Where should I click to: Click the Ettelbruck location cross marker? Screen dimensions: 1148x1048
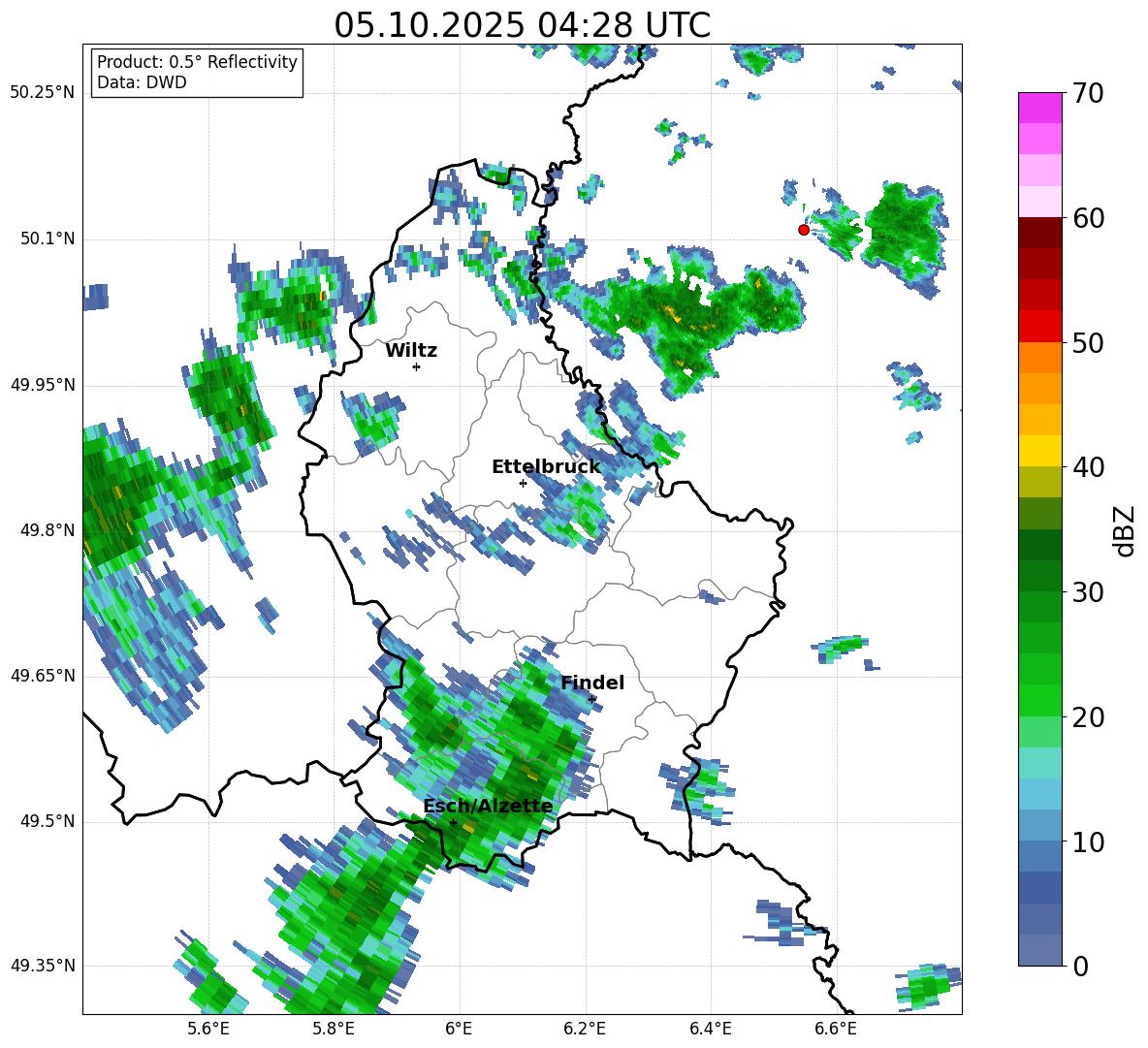click(523, 483)
